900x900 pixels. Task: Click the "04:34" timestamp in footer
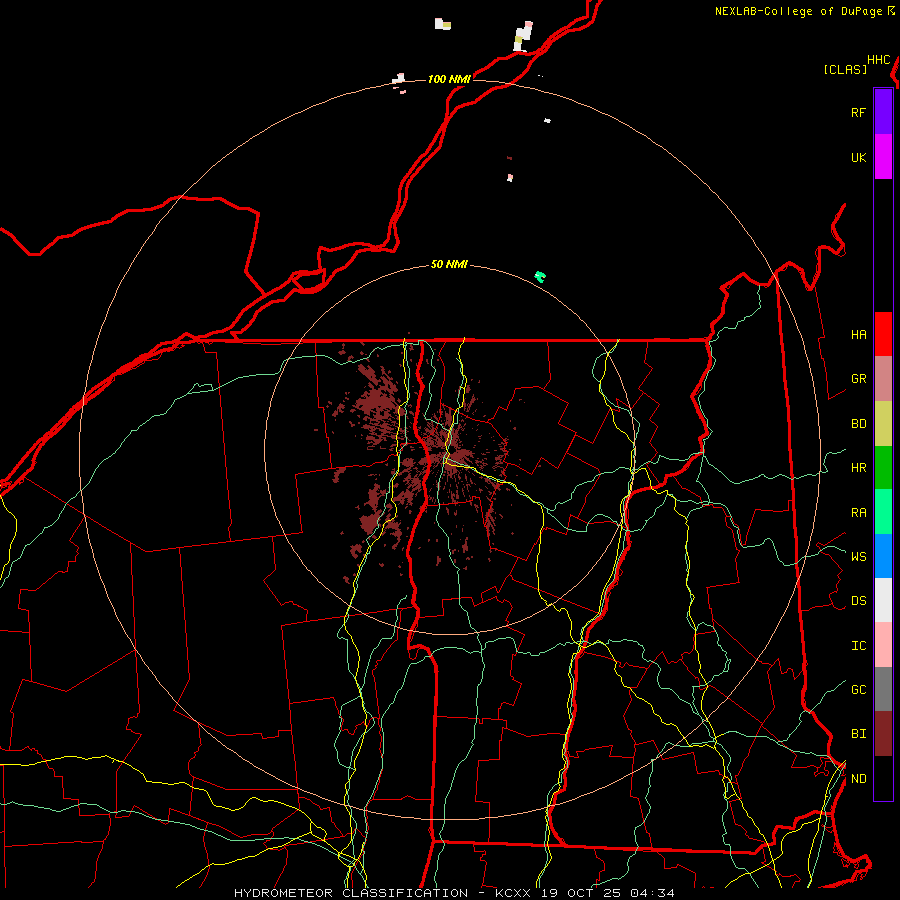651,893
